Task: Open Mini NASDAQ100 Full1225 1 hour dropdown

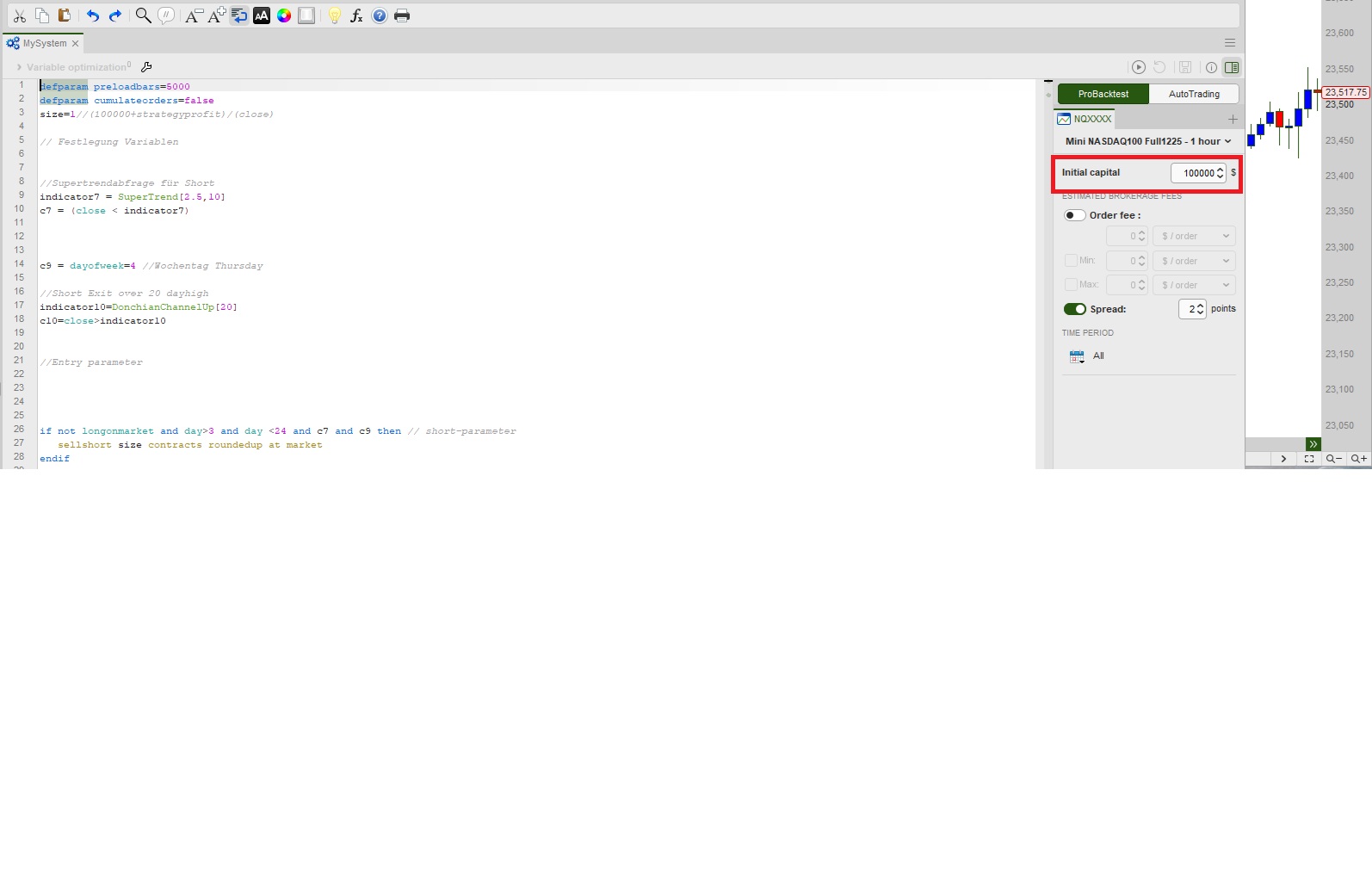Action: pyautogui.click(x=1148, y=141)
